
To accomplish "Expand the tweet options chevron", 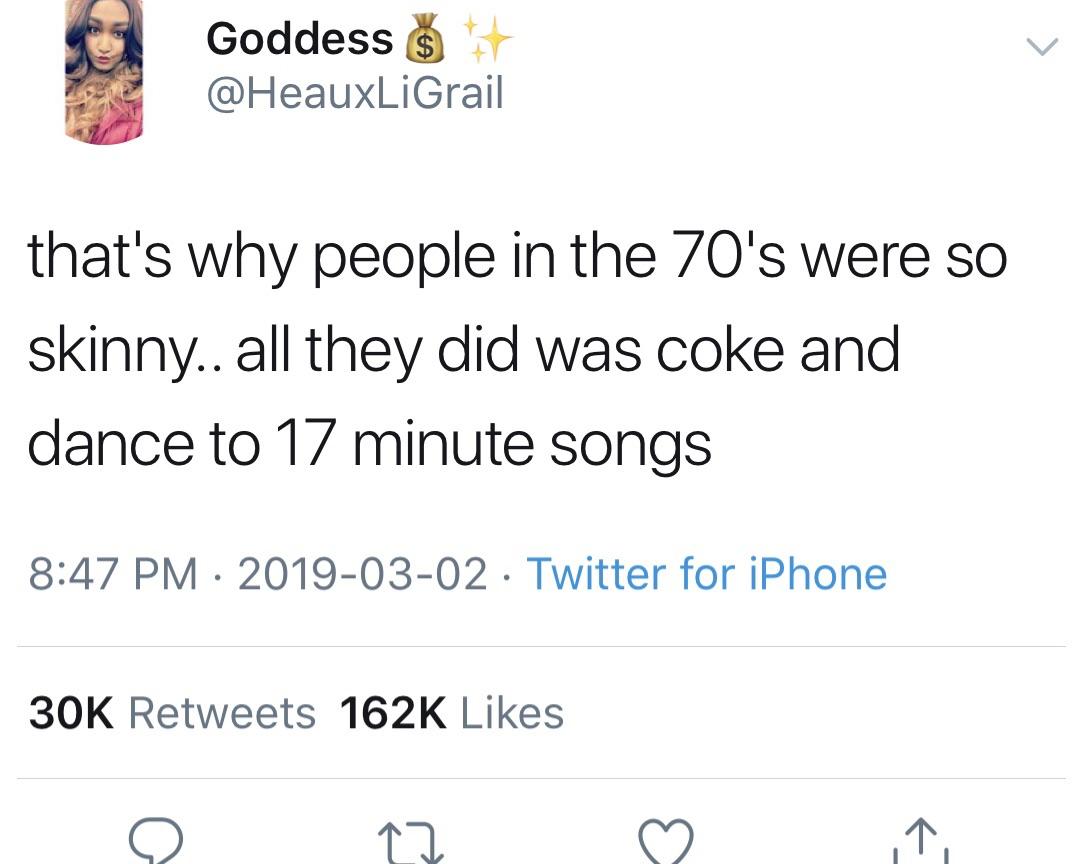I will [1040, 46].
